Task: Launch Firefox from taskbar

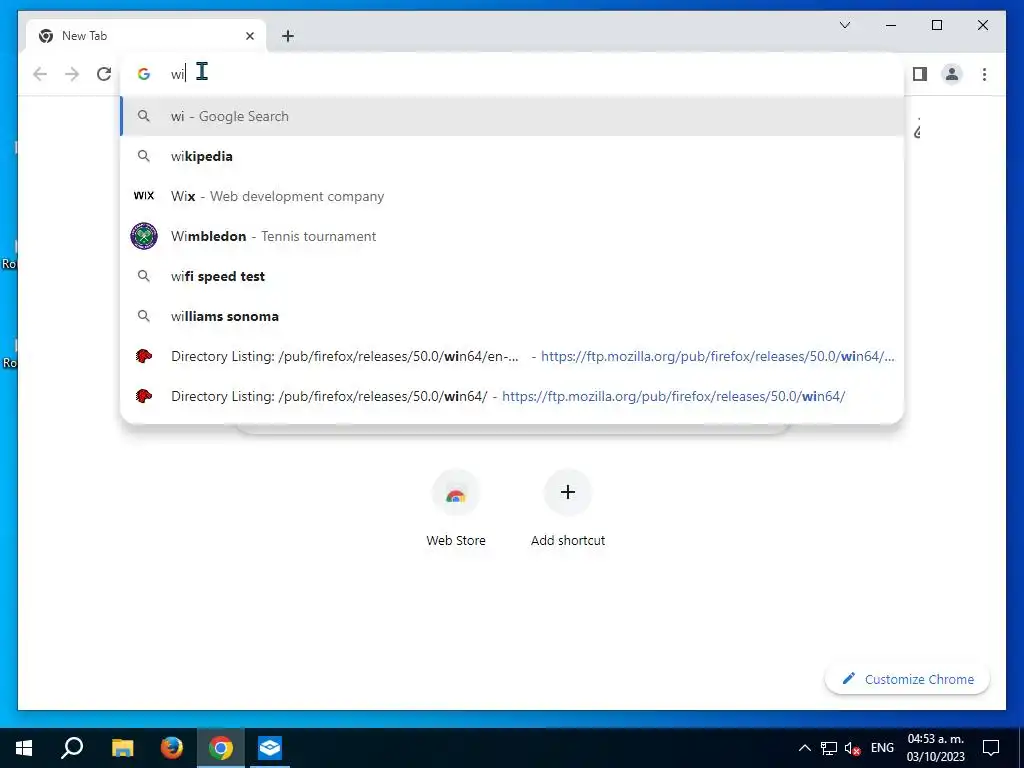Action: pyautogui.click(x=172, y=748)
